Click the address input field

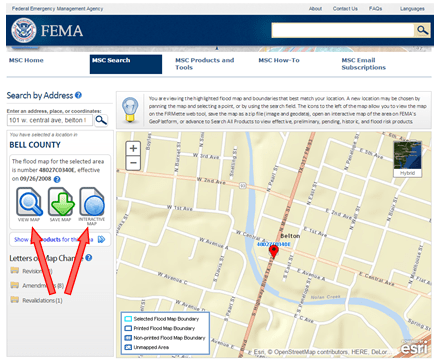(x=50, y=120)
